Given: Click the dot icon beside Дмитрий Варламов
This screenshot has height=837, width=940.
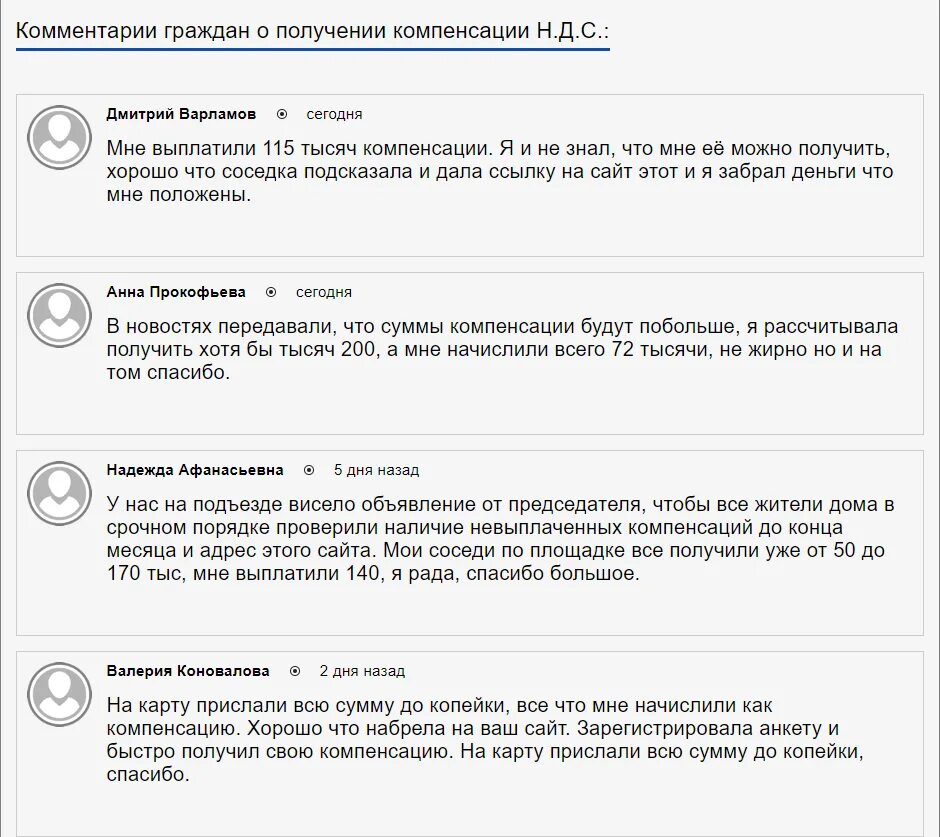Looking at the screenshot, I should [282, 114].
